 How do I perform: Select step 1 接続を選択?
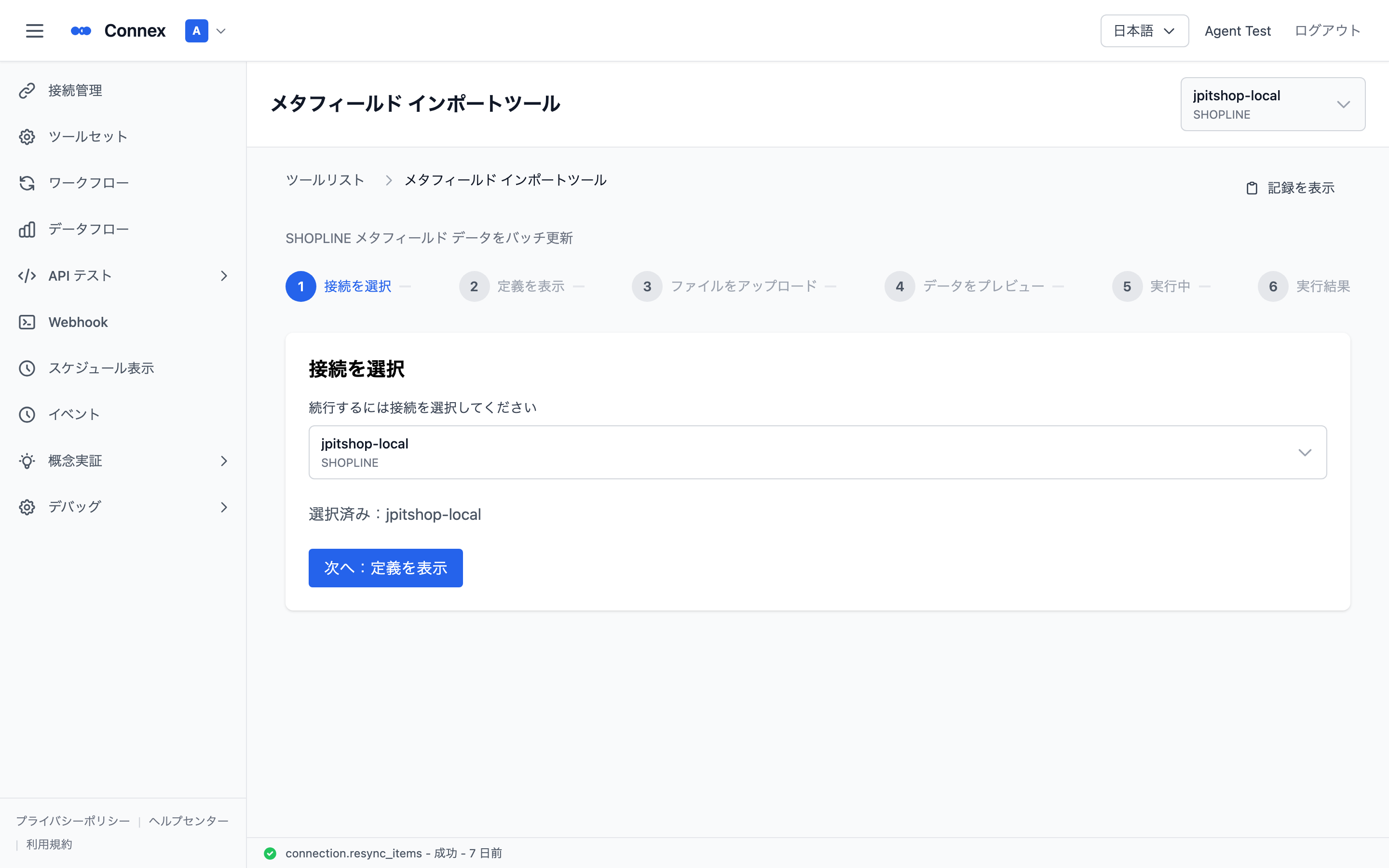(339, 286)
